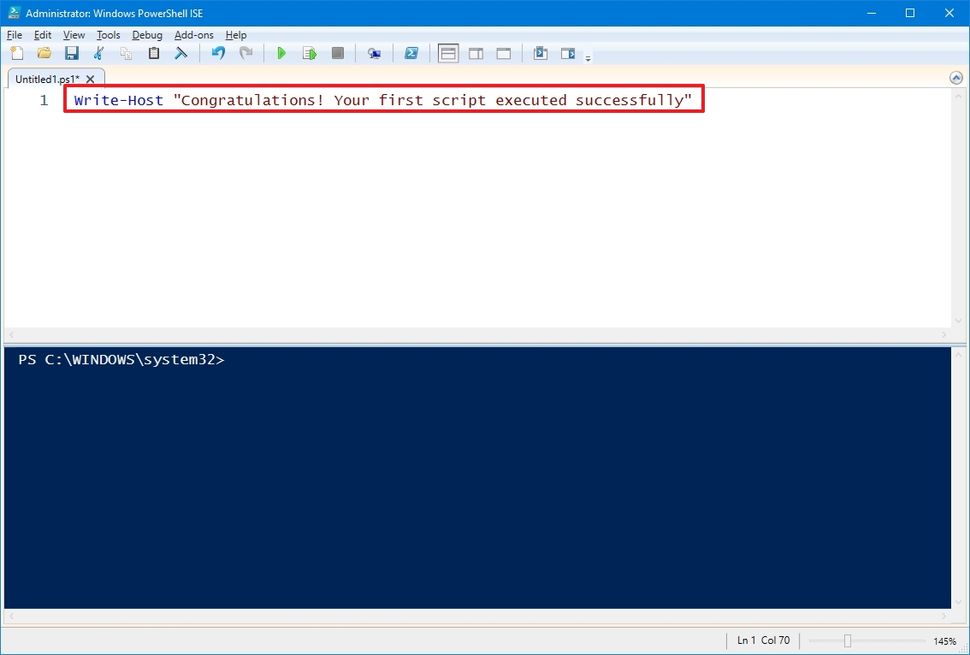Screen dimensions: 970x655
Task: Paste clipboard contents into the script
Action: pyautogui.click(x=153, y=53)
